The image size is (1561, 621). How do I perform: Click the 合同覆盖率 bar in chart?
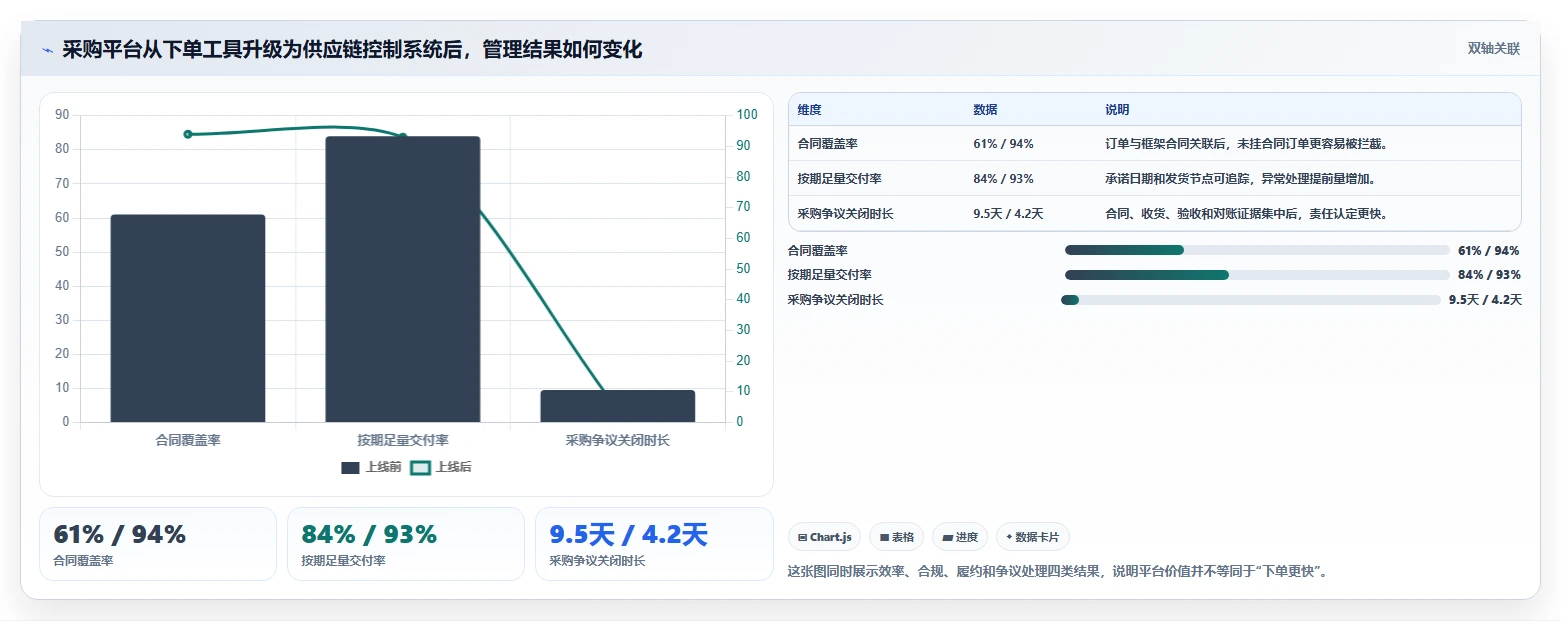tap(188, 318)
